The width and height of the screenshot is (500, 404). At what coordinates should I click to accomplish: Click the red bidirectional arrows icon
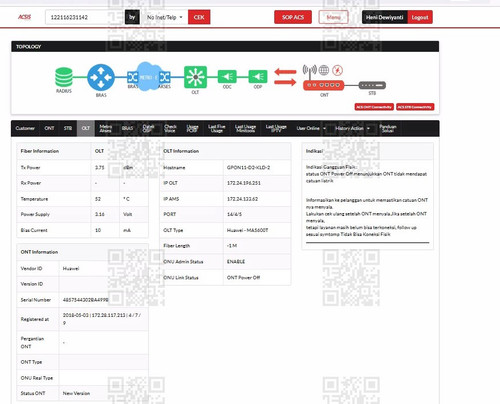(x=285, y=77)
